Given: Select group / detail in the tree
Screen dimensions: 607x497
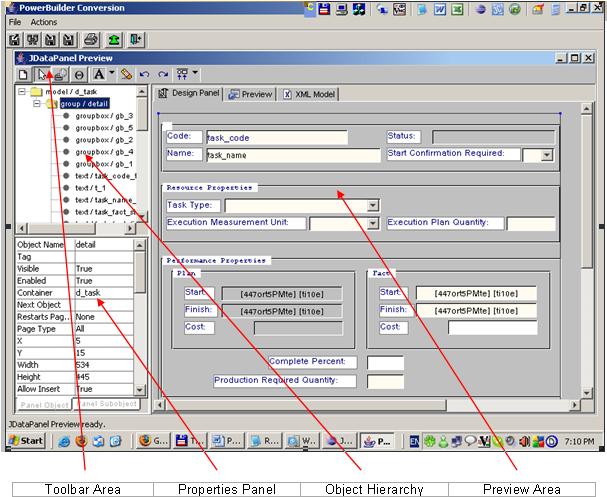Looking at the screenshot, I should (x=84, y=104).
